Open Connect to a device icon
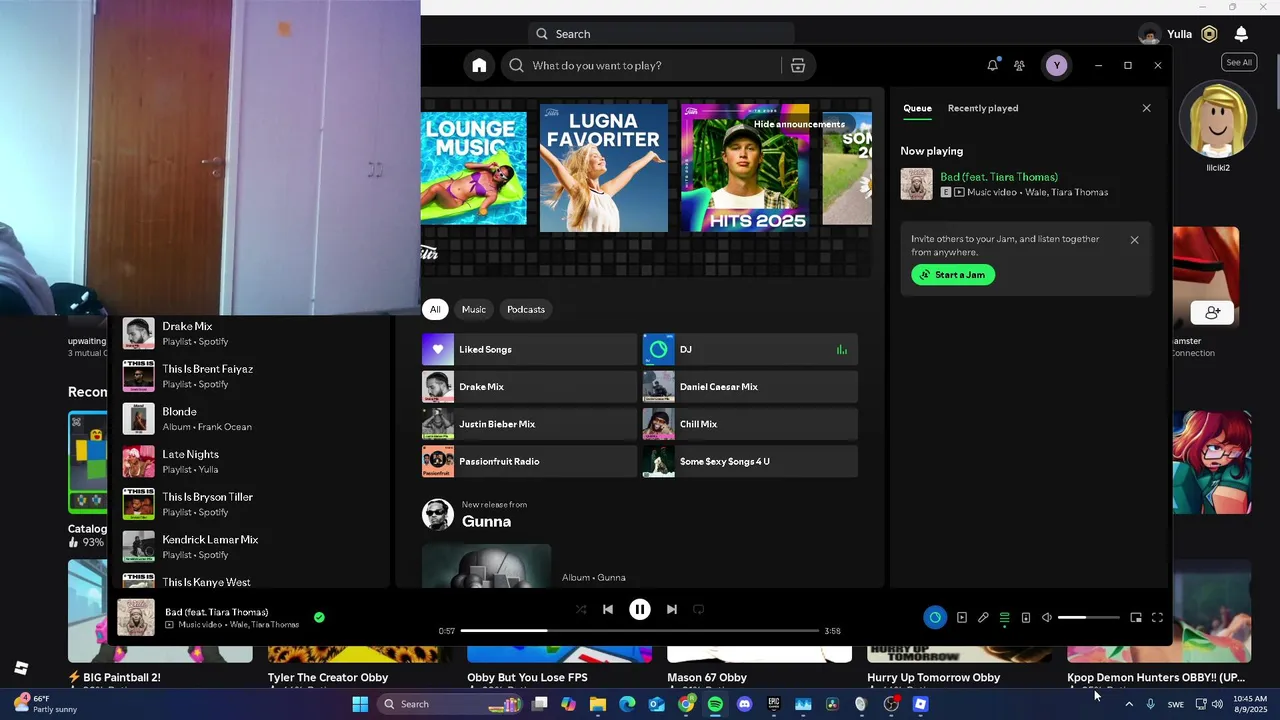Screen dimensions: 1280x720 [1026, 617]
